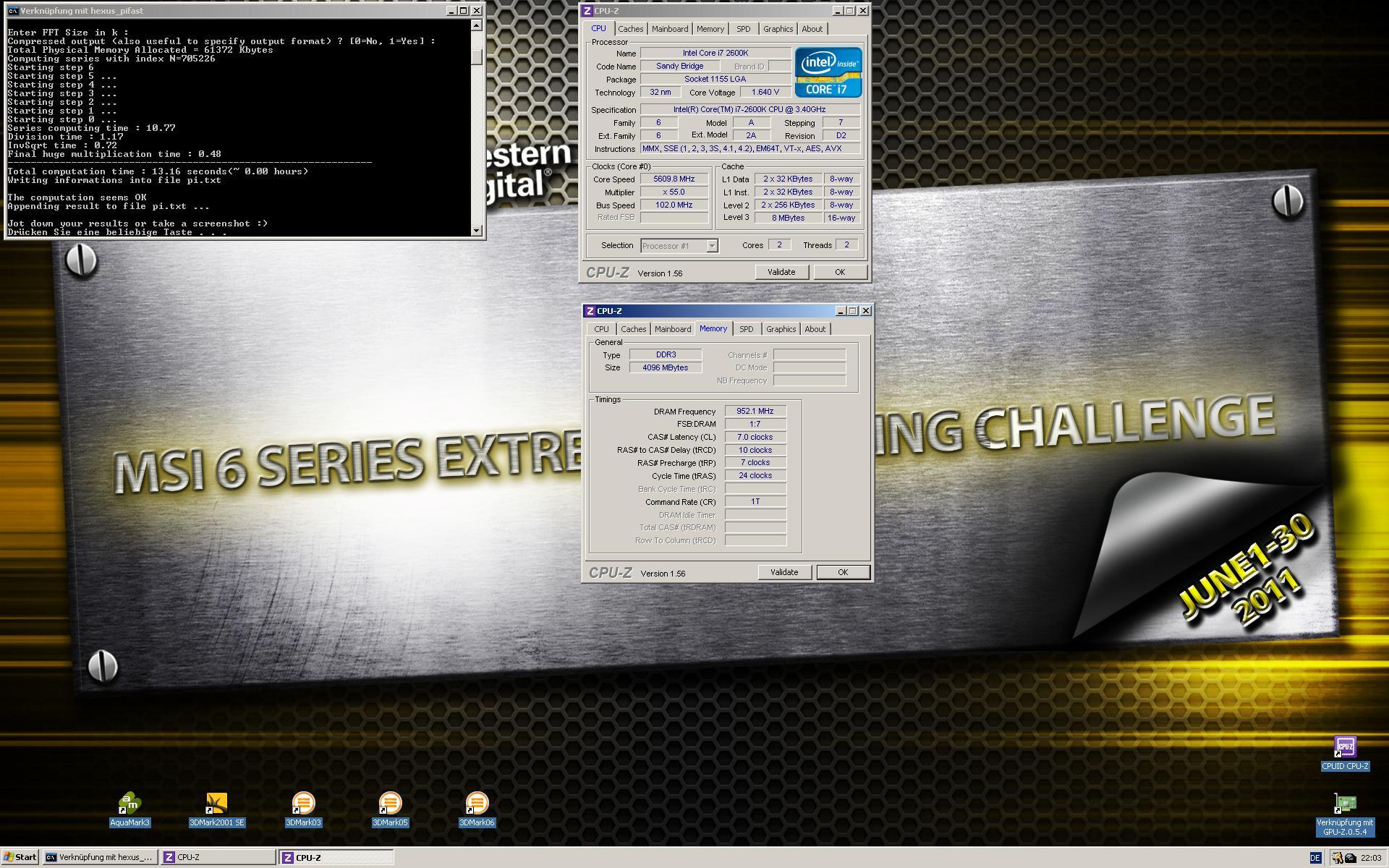This screenshot has width=1389, height=868.
Task: Activate the first CPU-Z taskbar button
Action: [x=218, y=857]
